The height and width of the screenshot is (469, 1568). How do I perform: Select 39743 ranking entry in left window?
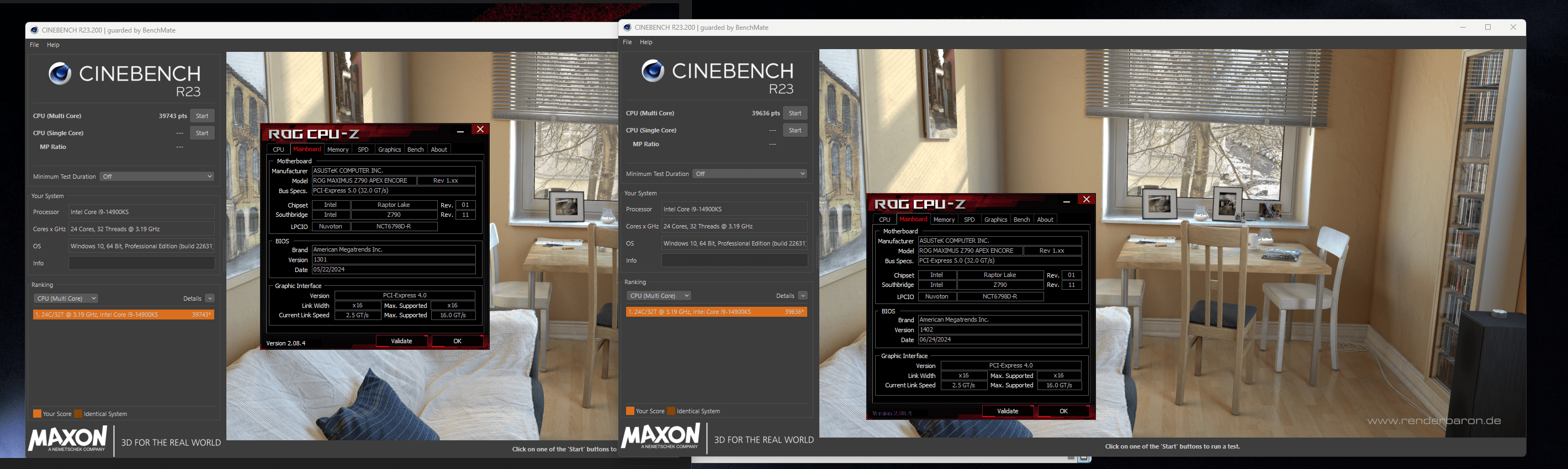click(123, 315)
